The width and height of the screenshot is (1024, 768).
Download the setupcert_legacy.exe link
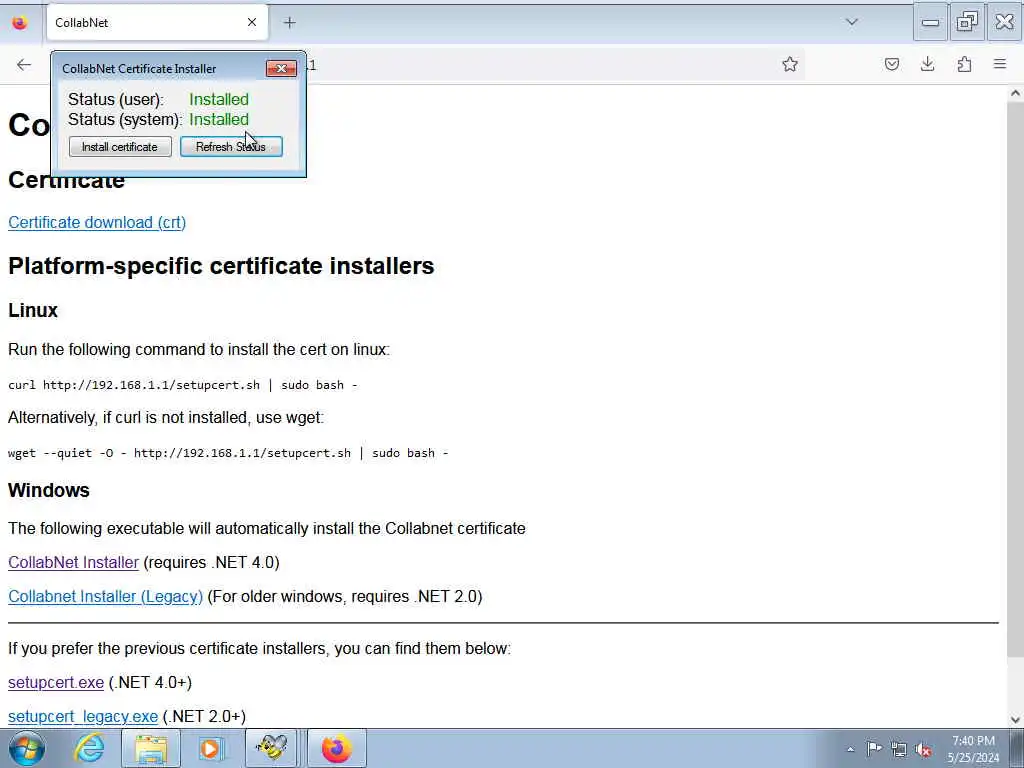coord(83,716)
